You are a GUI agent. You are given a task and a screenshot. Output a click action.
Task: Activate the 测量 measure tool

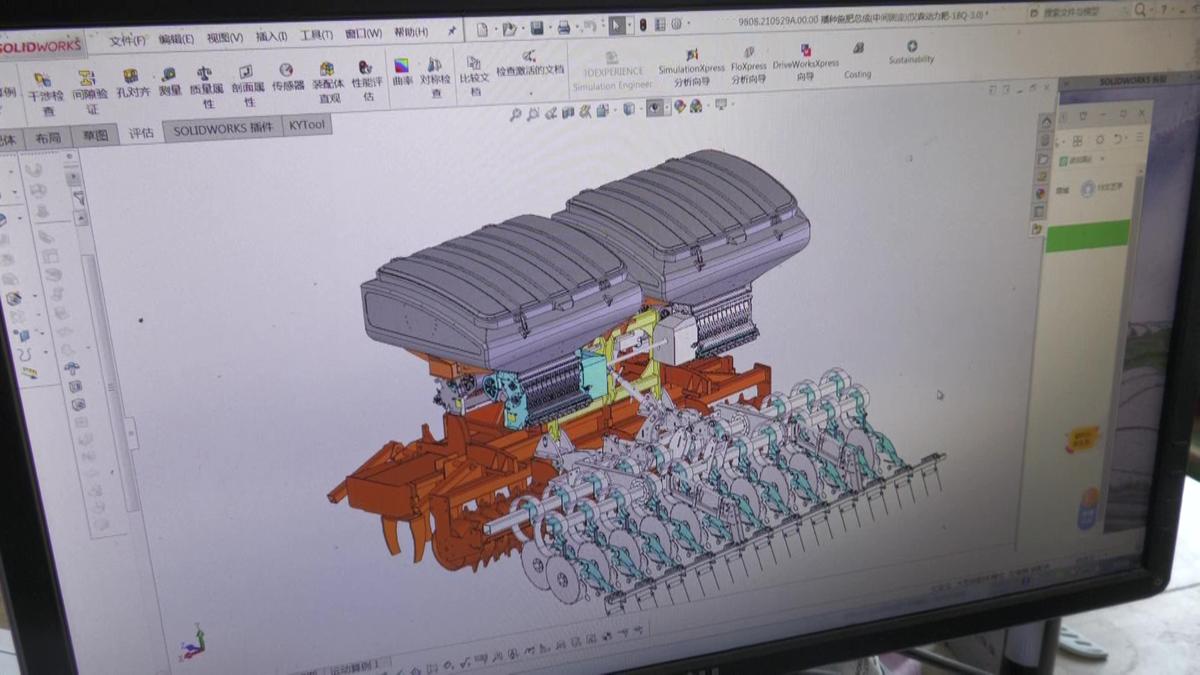[x=169, y=81]
